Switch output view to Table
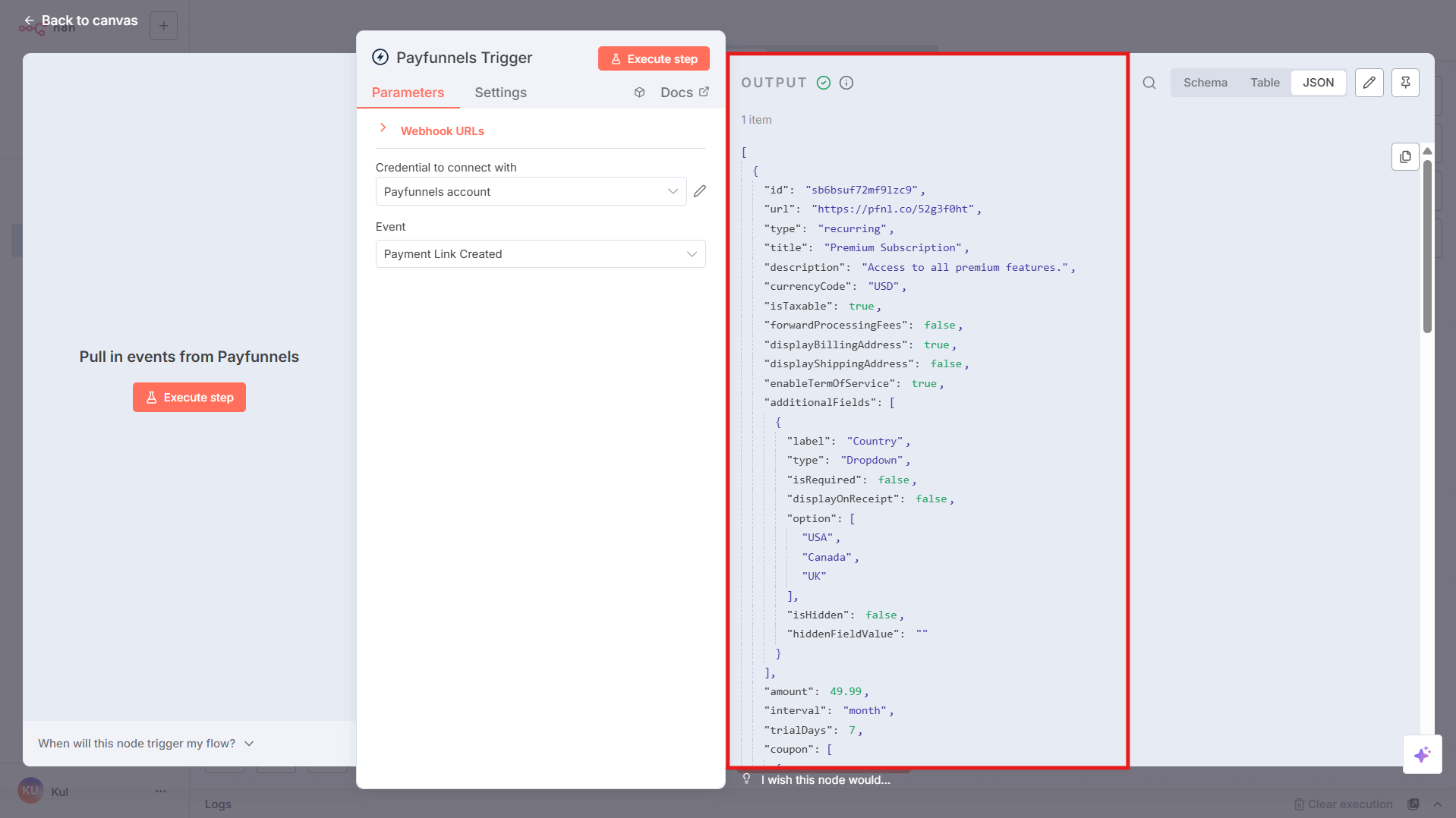The width and height of the screenshot is (1456, 818). pyautogui.click(x=1265, y=83)
